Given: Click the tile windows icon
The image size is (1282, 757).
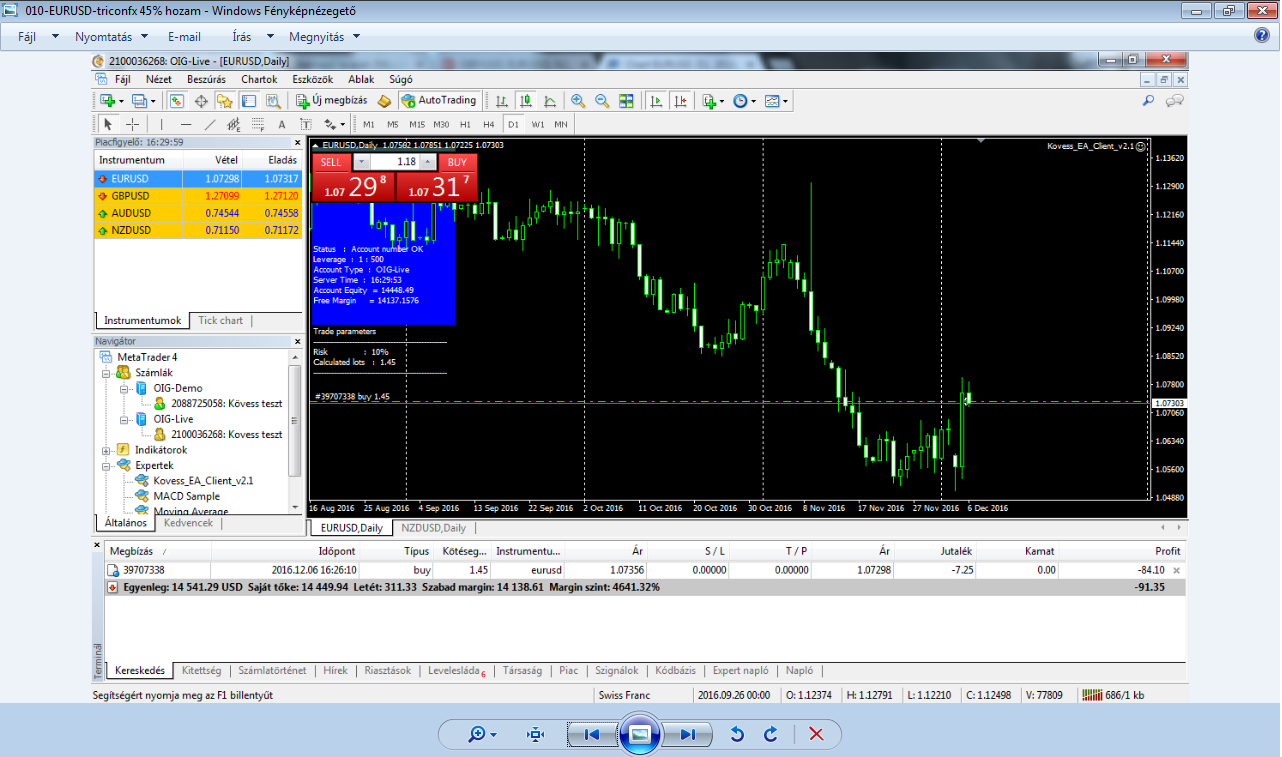Looking at the screenshot, I should (626, 101).
